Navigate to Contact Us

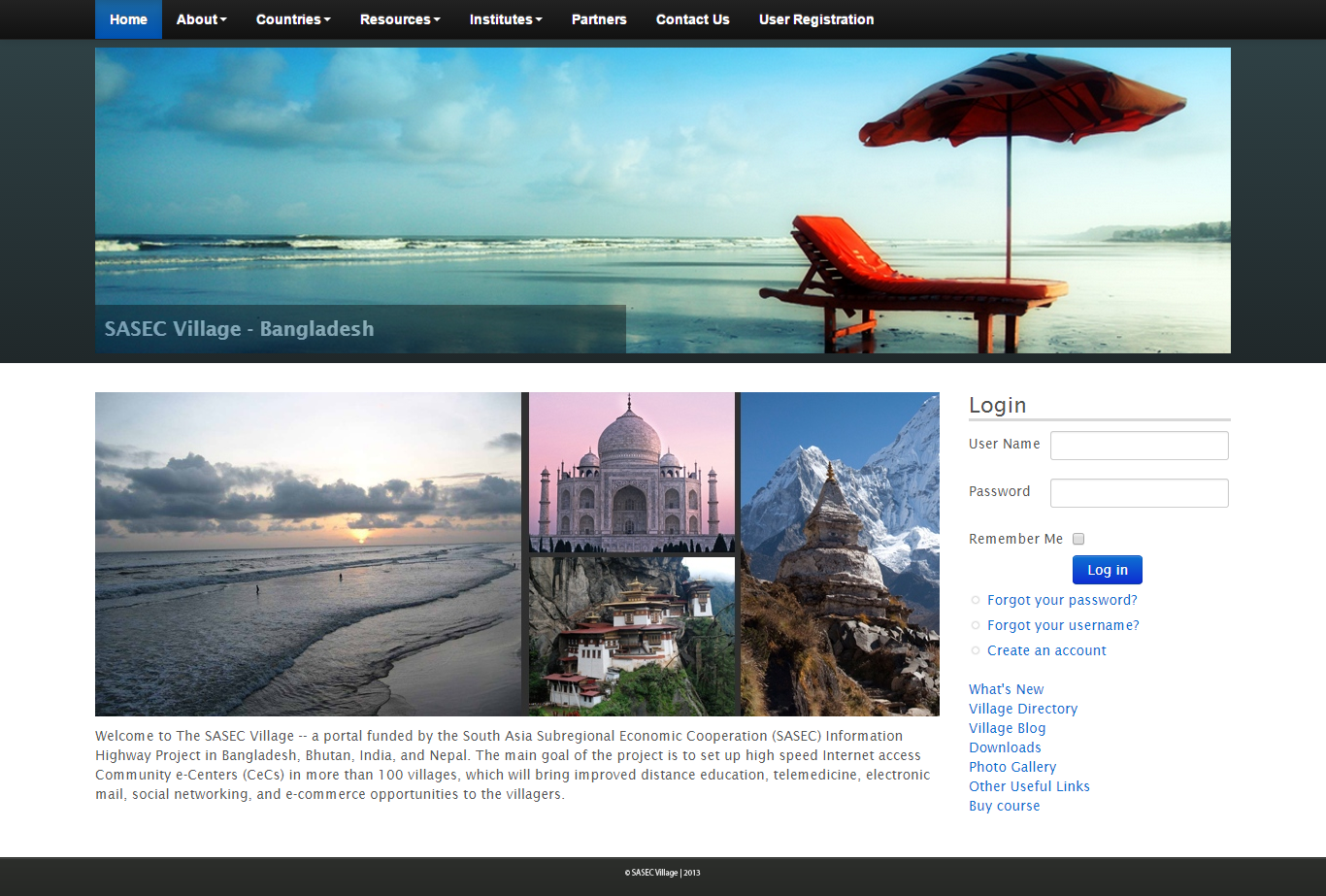coord(692,19)
